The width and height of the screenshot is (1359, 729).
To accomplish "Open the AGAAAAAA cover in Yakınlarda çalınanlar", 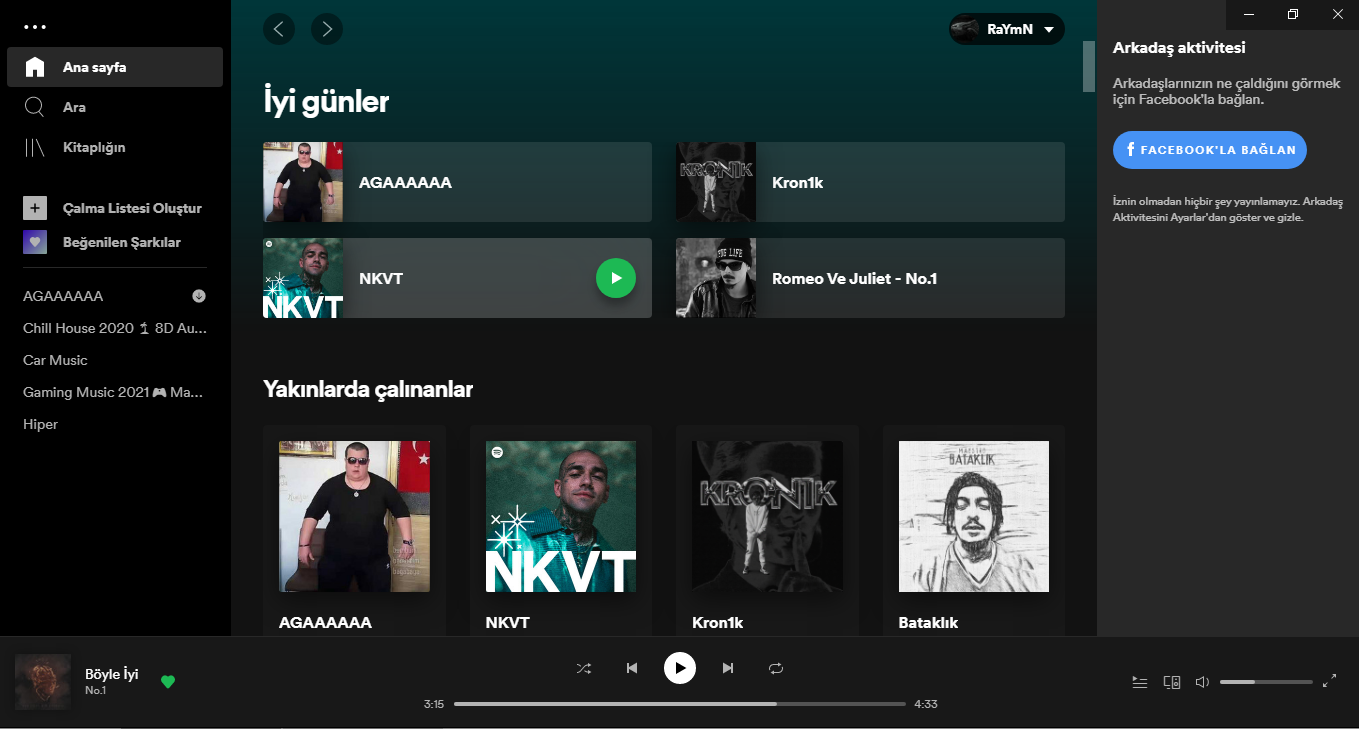I will coord(354,516).
